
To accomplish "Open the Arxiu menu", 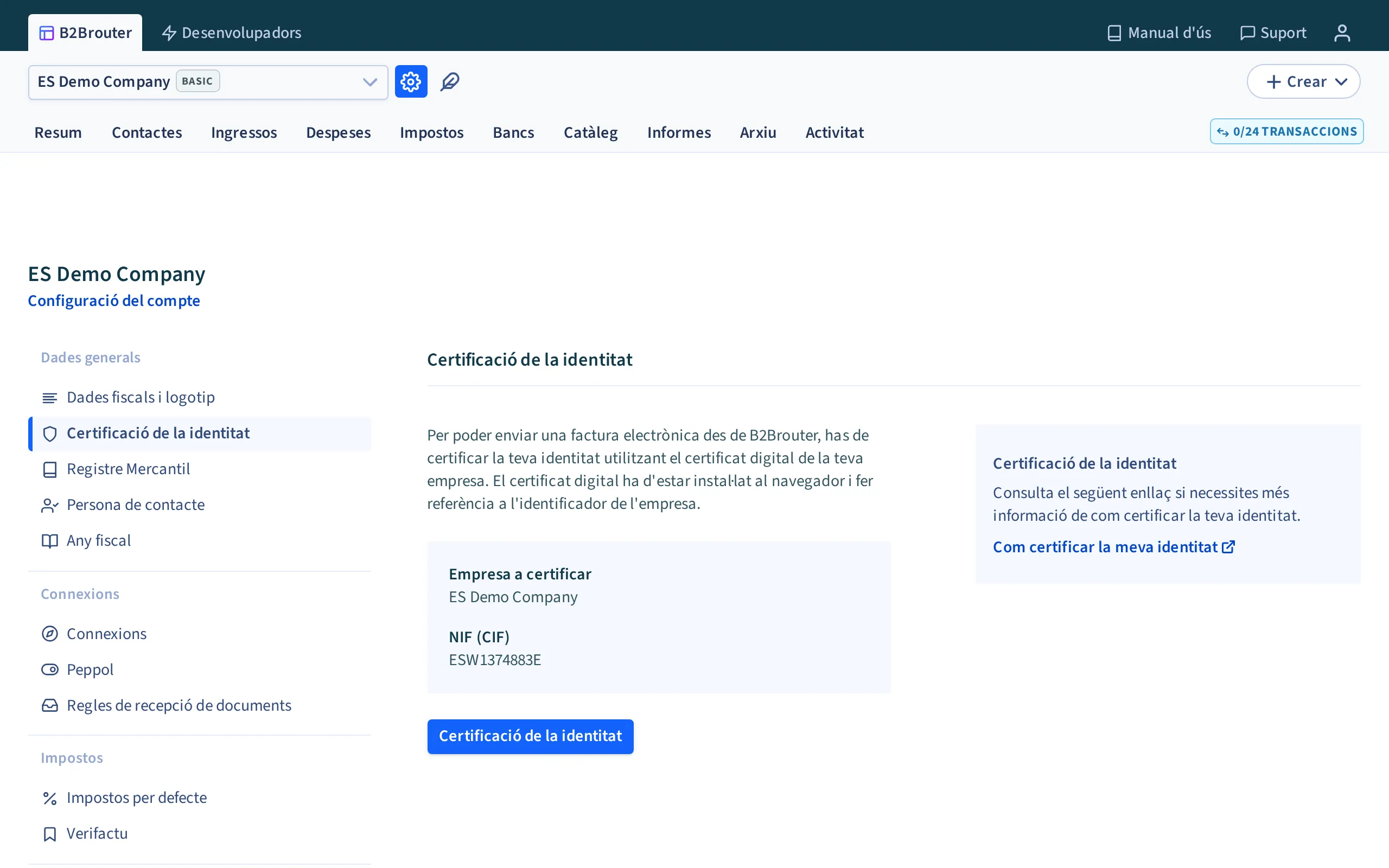I will click(758, 132).
